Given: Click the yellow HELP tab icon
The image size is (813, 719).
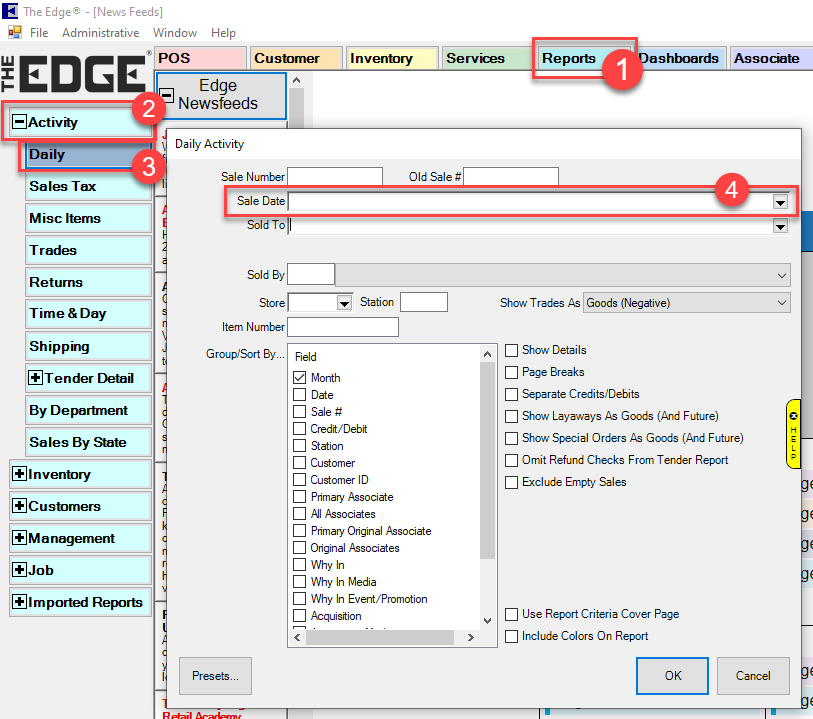Looking at the screenshot, I should click(x=793, y=433).
